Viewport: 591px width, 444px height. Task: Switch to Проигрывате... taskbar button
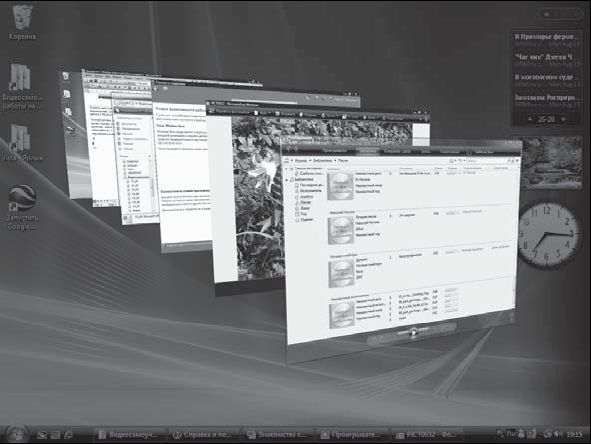click(353, 435)
